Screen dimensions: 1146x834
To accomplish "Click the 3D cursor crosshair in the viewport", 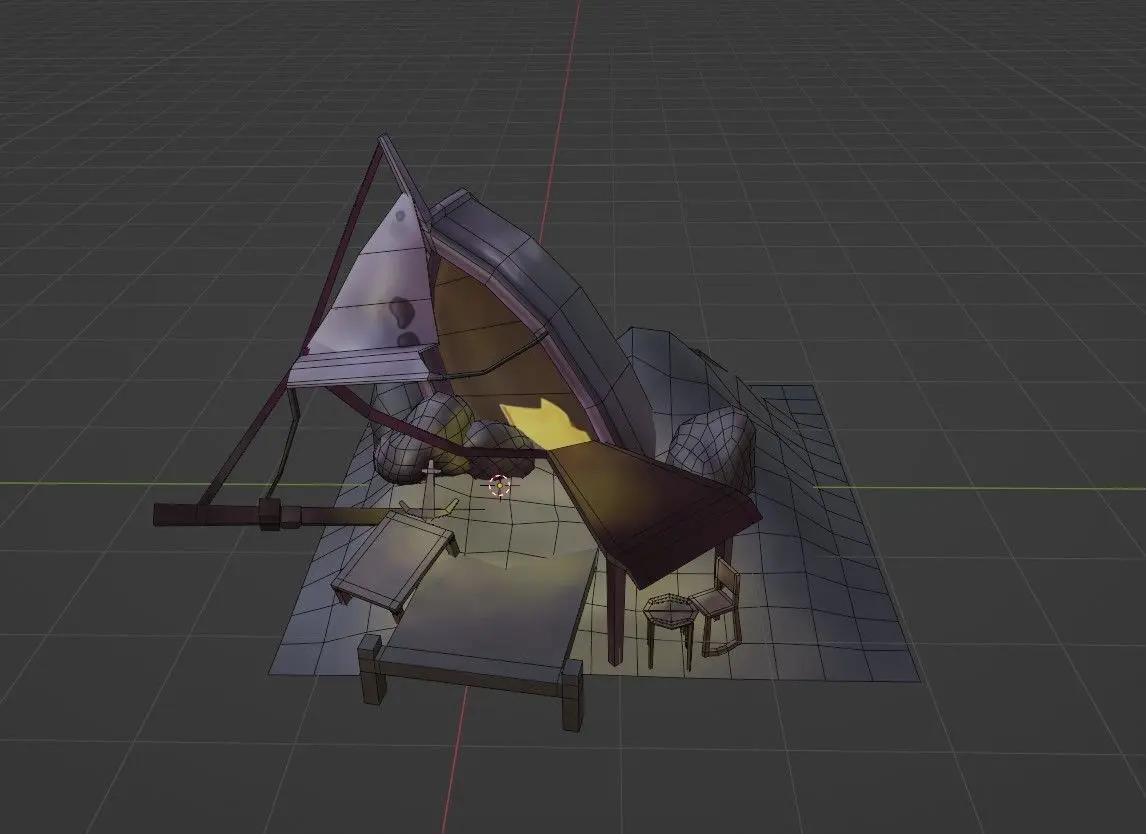I will coord(499,485).
